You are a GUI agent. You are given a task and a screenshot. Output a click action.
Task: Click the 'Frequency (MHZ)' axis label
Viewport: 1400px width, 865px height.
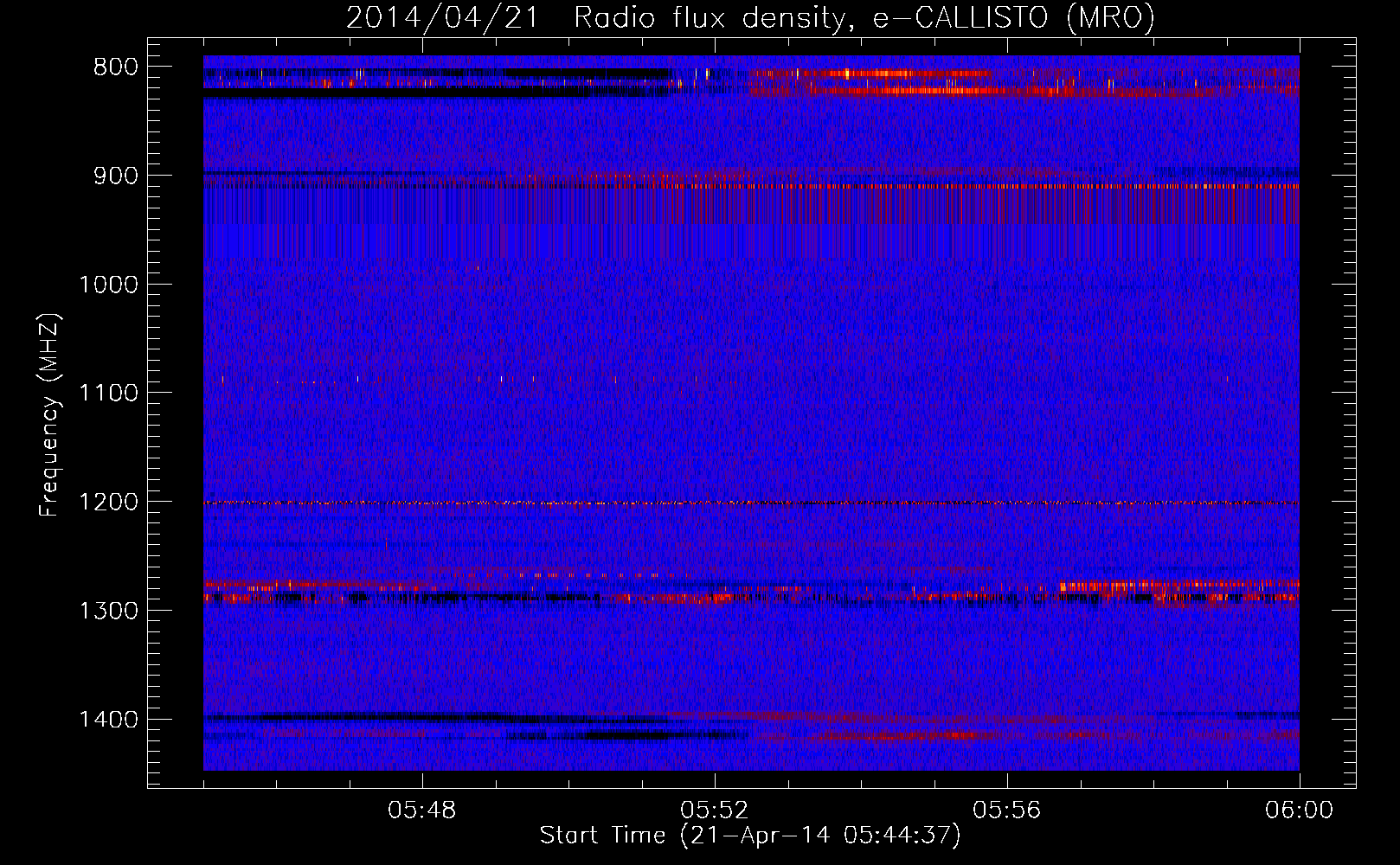click(49, 415)
